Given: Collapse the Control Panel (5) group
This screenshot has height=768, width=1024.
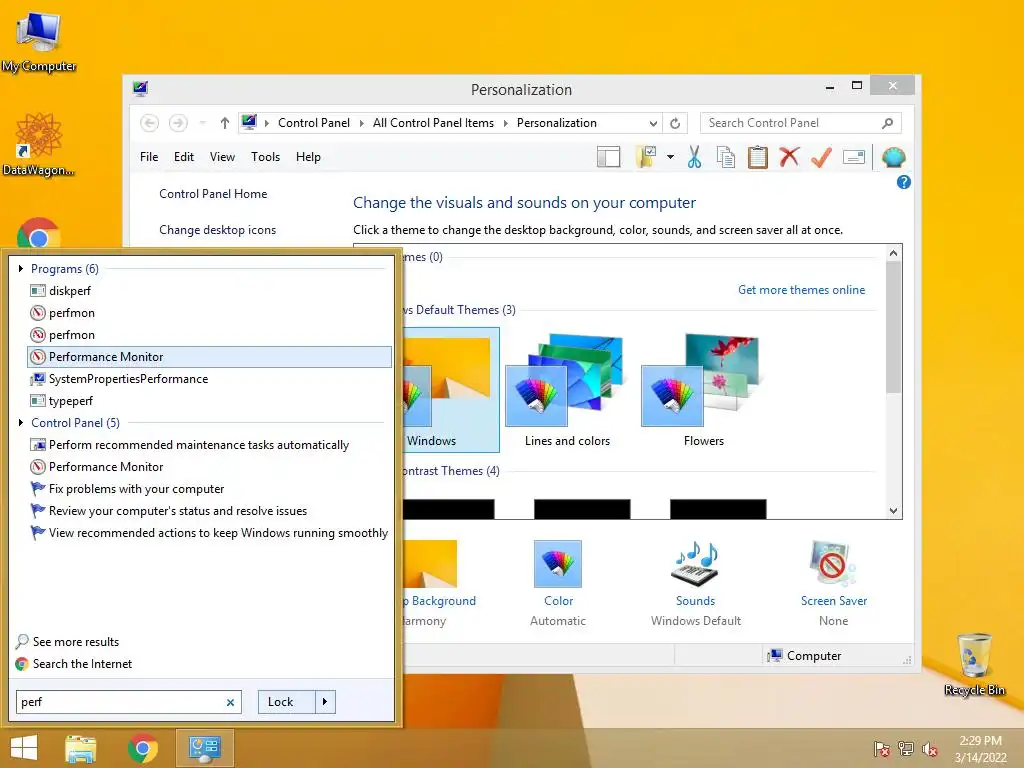Looking at the screenshot, I should (21, 423).
